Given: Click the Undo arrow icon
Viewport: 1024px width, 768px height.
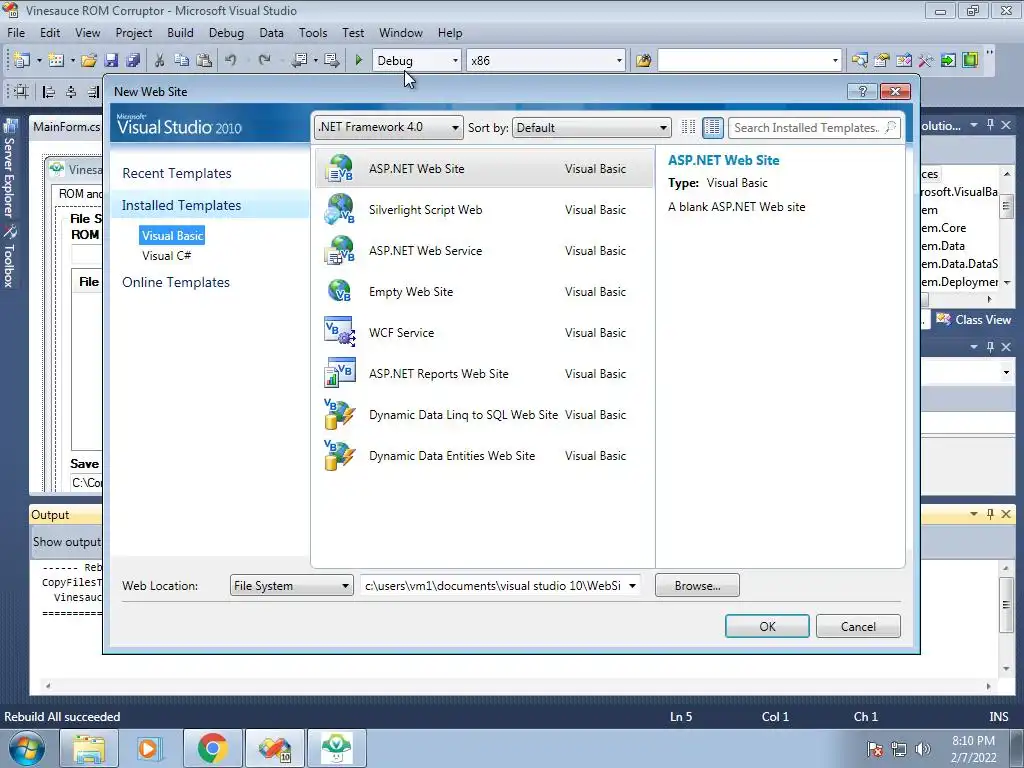Looking at the screenshot, I should [230, 61].
